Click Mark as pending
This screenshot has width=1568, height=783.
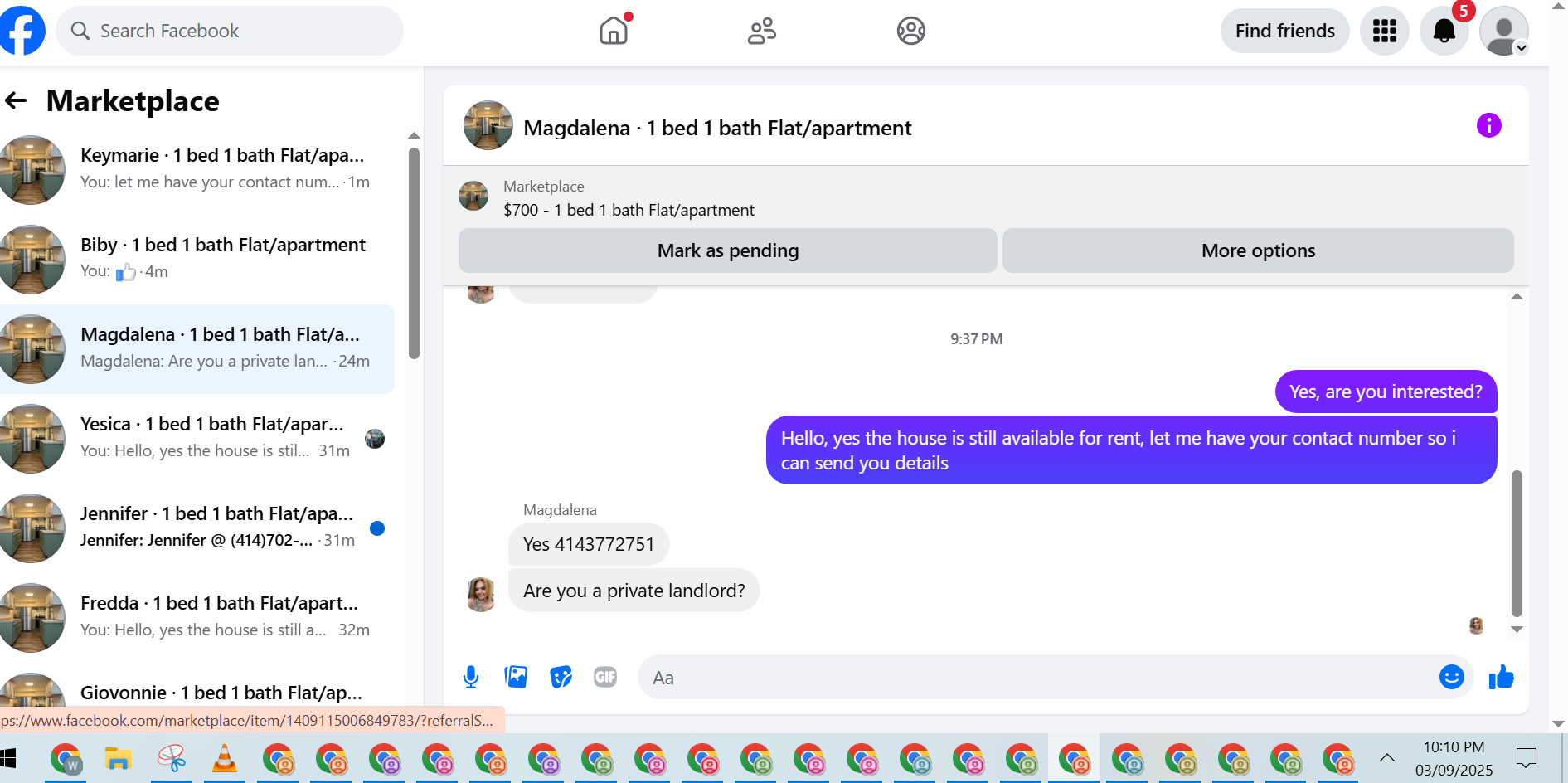coord(727,250)
